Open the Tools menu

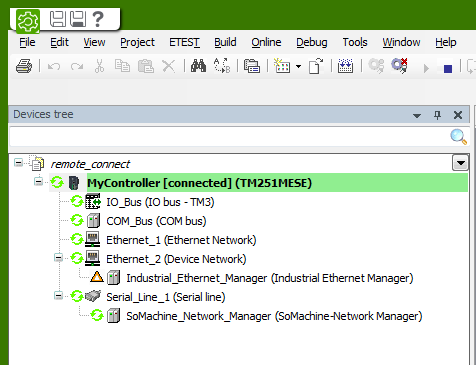355,42
